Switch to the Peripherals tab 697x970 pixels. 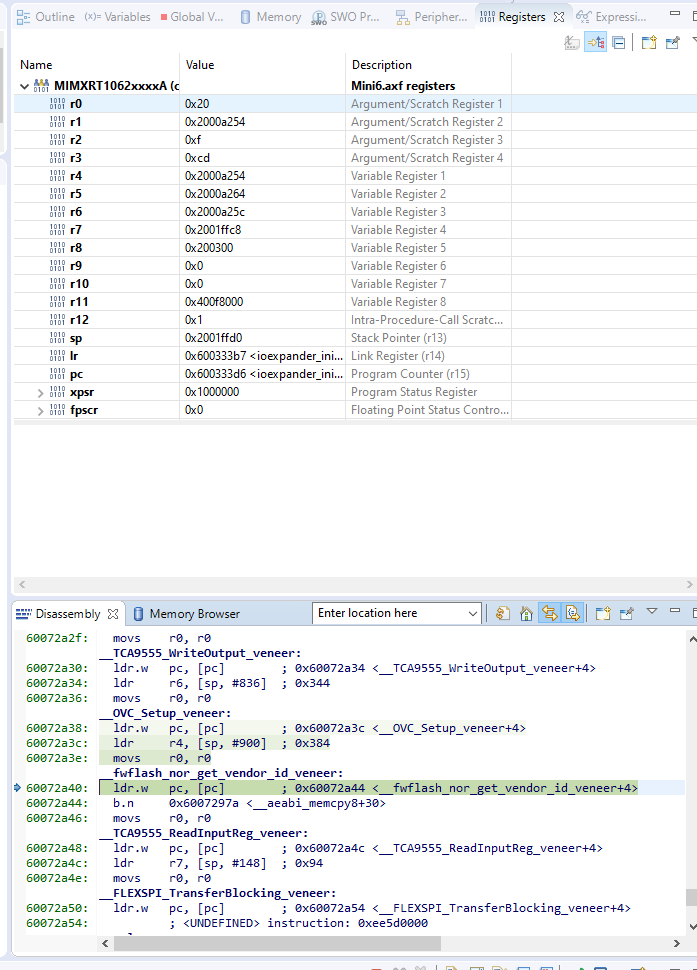pyautogui.click(x=432, y=17)
